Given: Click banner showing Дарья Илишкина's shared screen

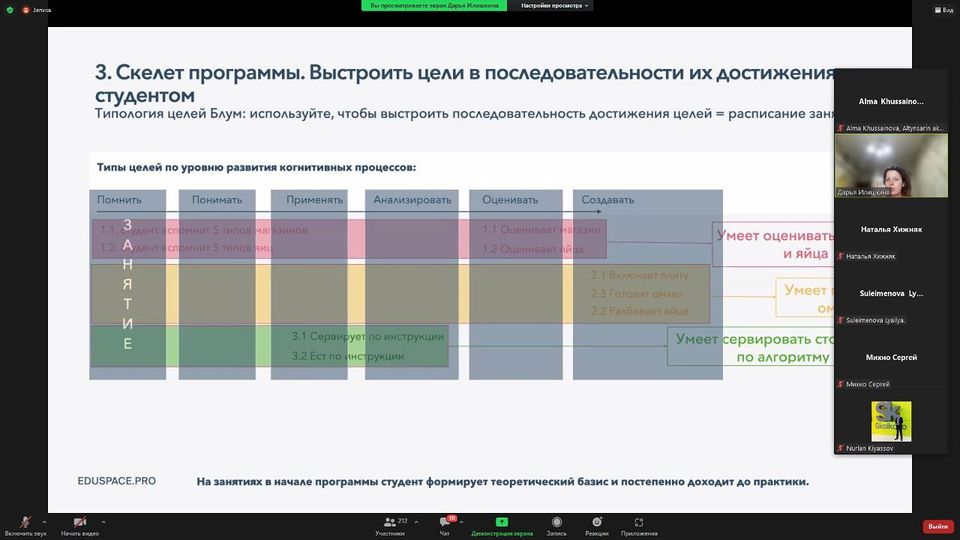Looking at the screenshot, I should (x=434, y=6).
